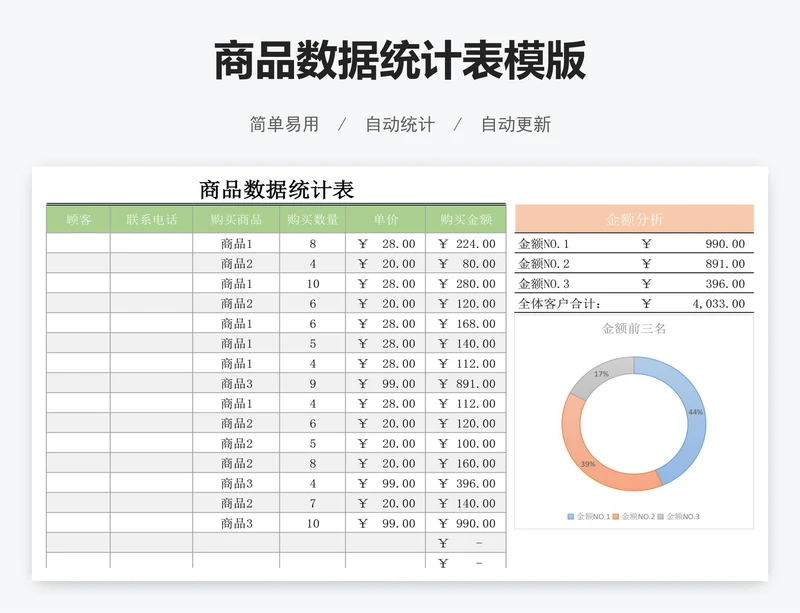Click the 全体客户合计 label cell
This screenshot has width=800, height=613.
559,304
